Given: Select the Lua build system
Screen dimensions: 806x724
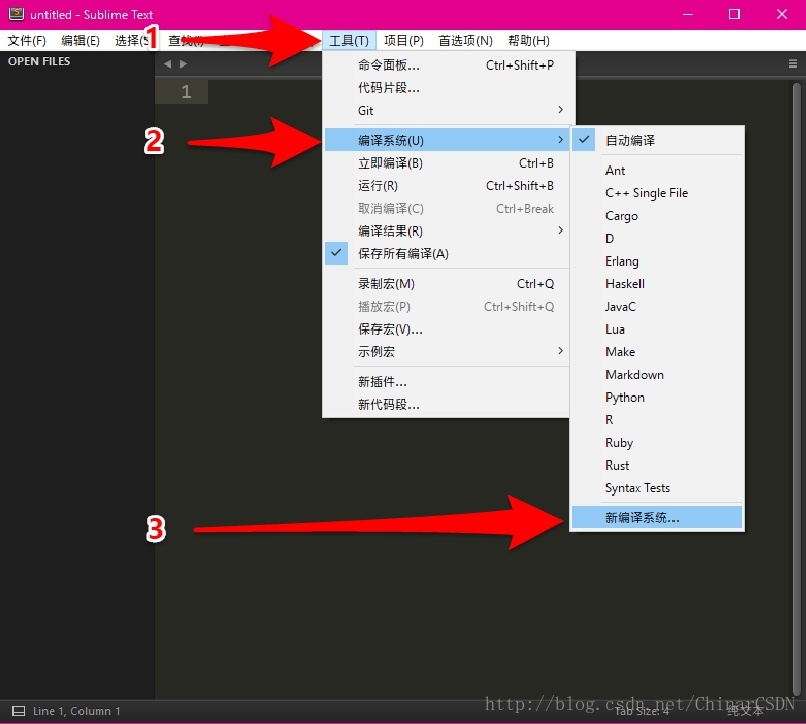Looking at the screenshot, I should 657,329.
